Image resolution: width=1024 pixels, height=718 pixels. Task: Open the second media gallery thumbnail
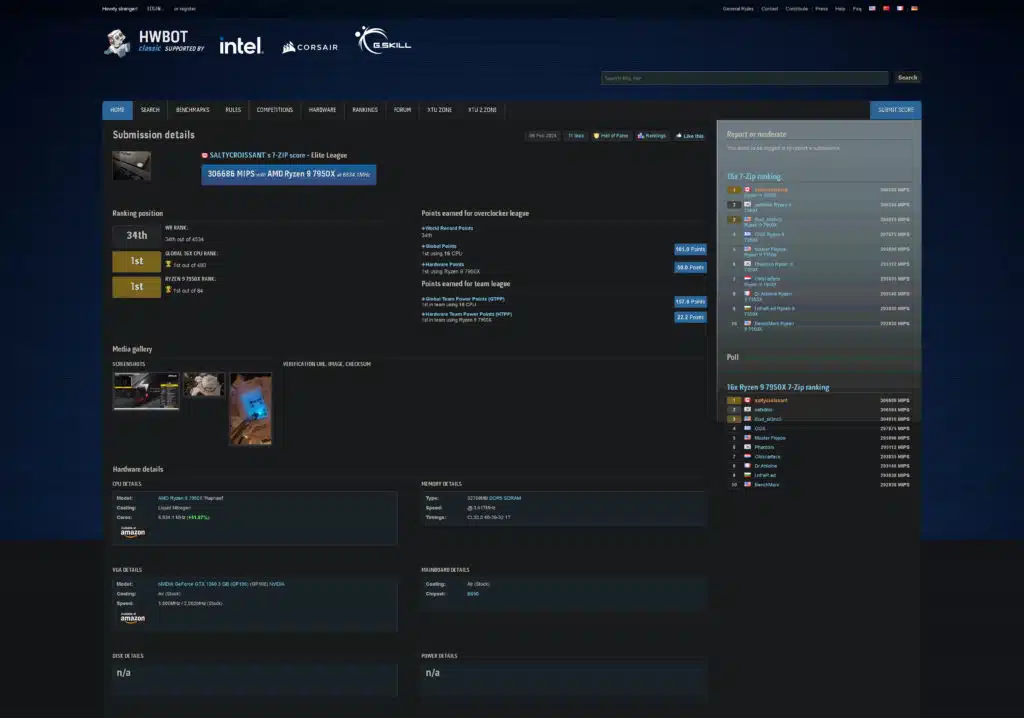click(204, 384)
